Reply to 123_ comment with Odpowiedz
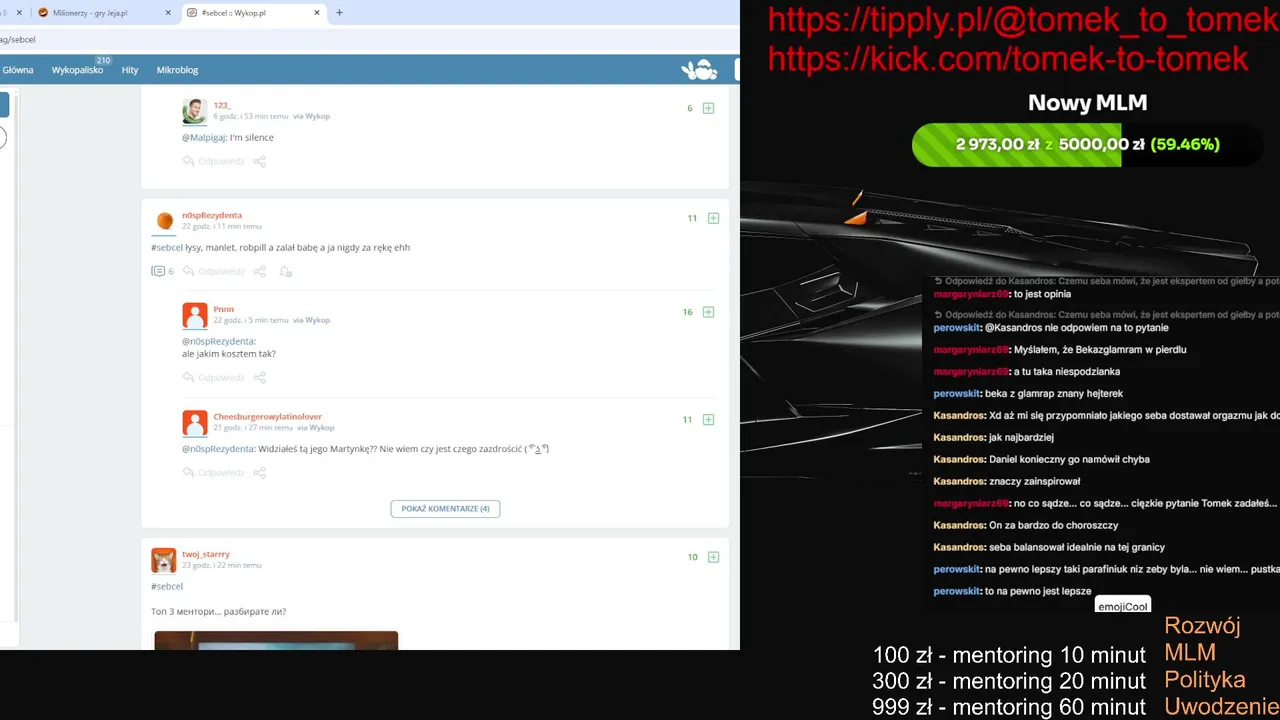 (x=213, y=161)
